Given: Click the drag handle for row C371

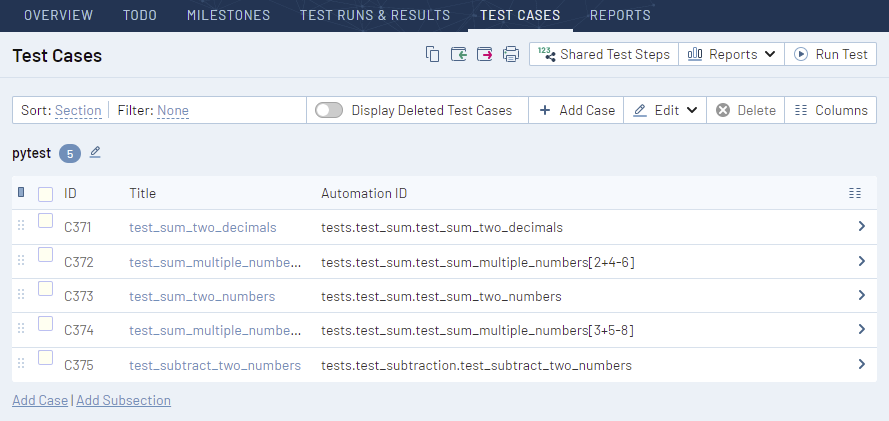Looking at the screenshot, I should pos(21,226).
